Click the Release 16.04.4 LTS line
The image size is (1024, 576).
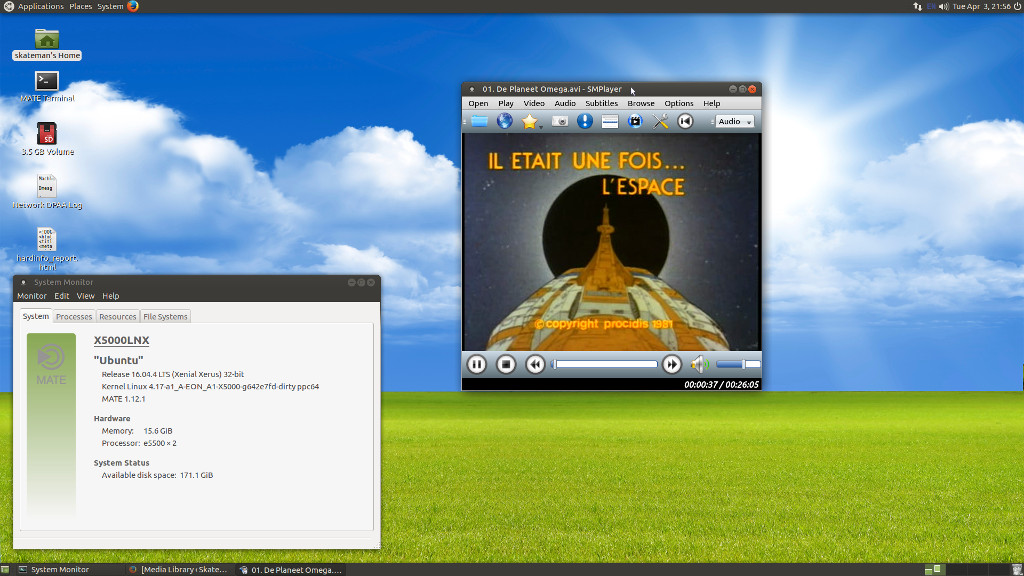[x=172, y=374]
